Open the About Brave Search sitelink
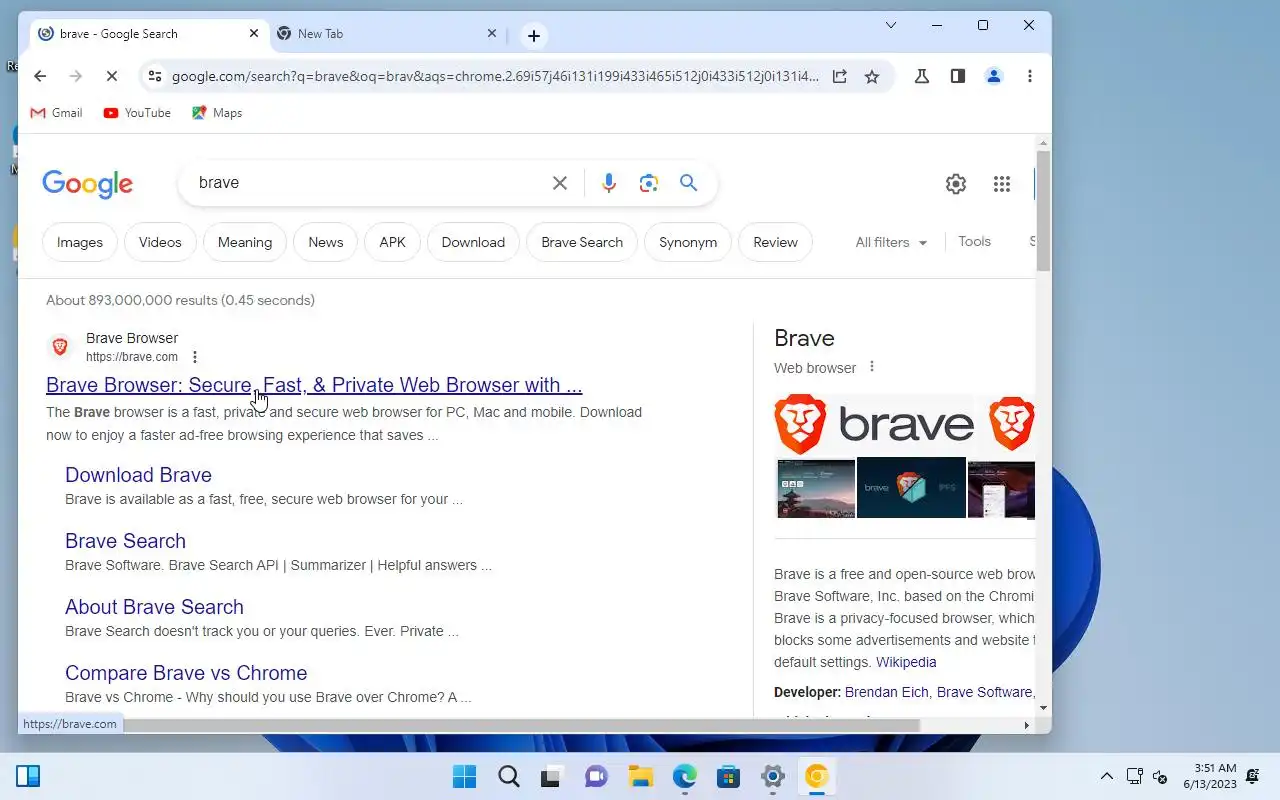 tap(154, 607)
